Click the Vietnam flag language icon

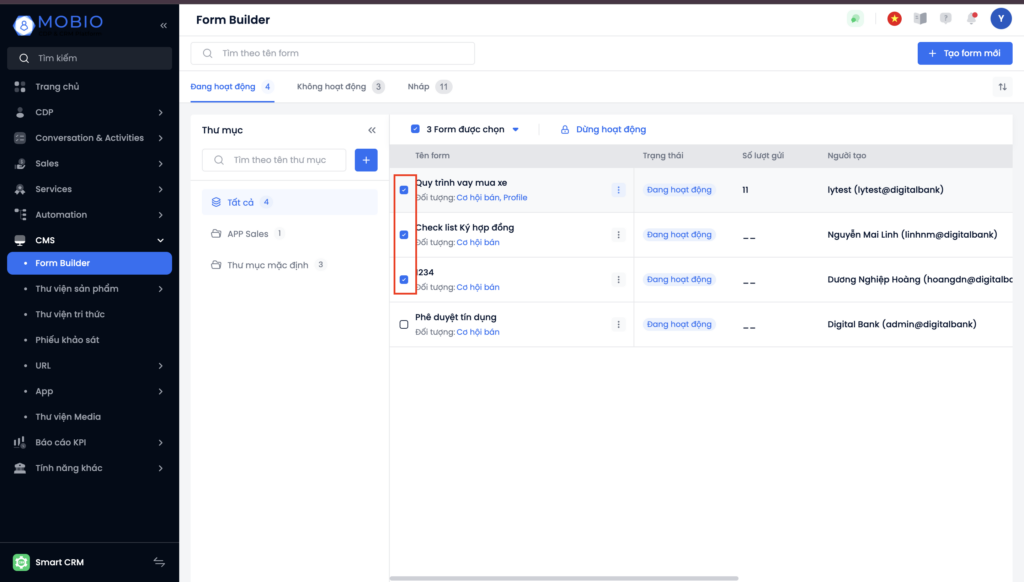click(x=894, y=19)
